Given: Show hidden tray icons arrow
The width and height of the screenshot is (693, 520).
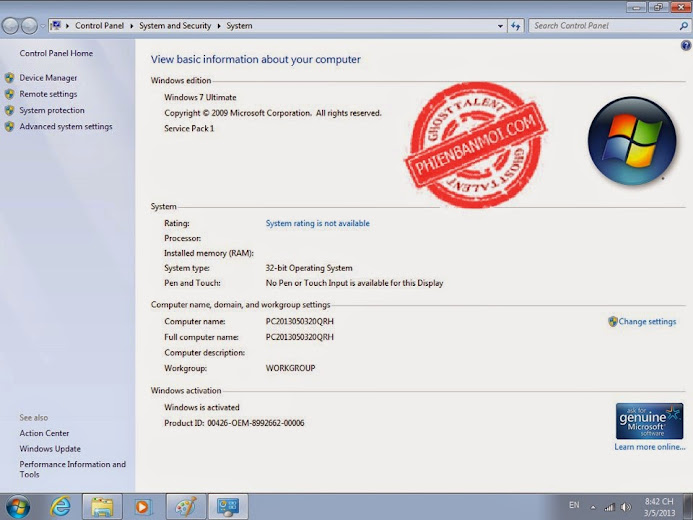Looking at the screenshot, I should pyautogui.click(x=593, y=508).
